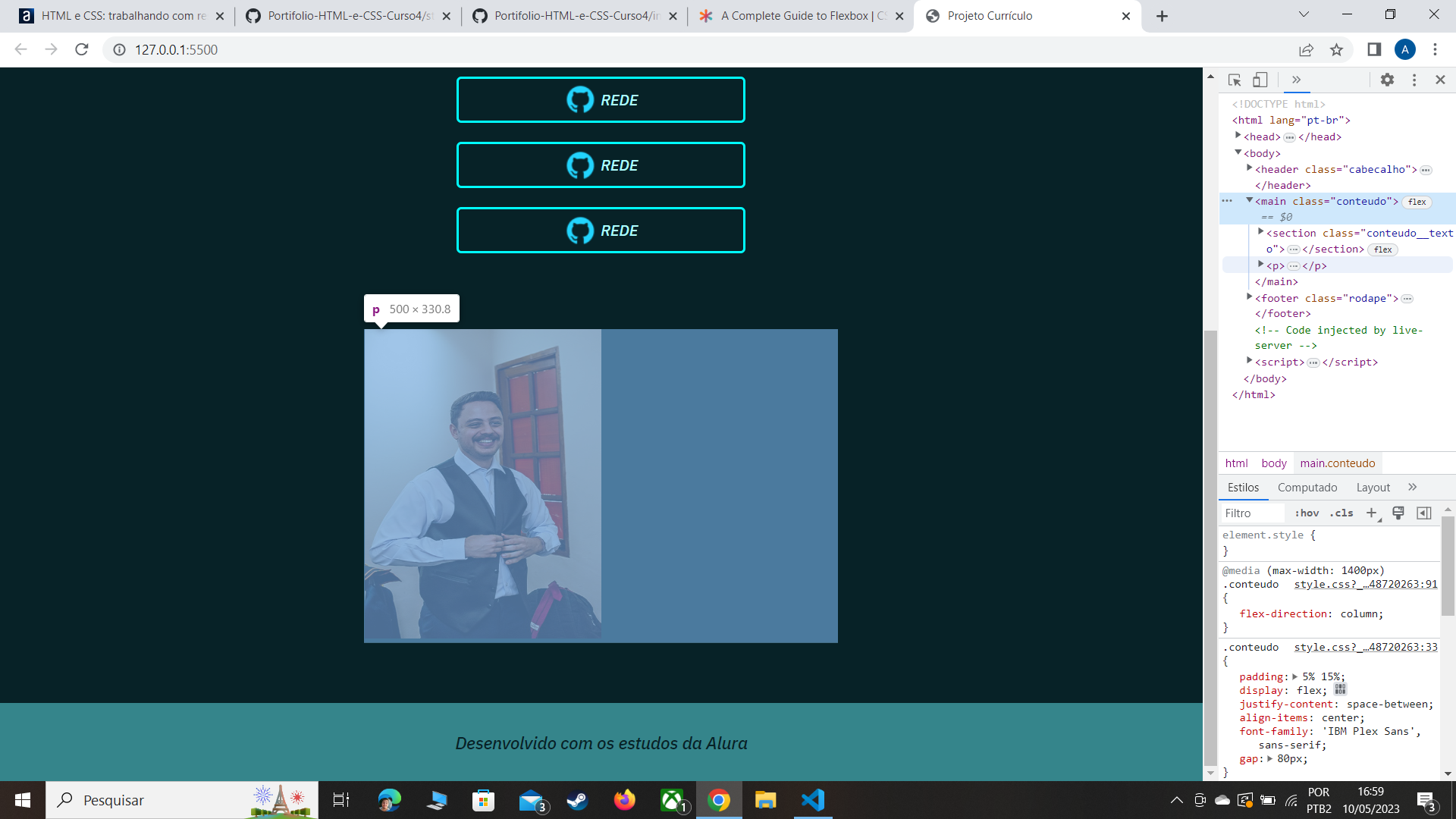Select the html breadcrumb
This screenshot has height=819, width=1456.
1236,463
